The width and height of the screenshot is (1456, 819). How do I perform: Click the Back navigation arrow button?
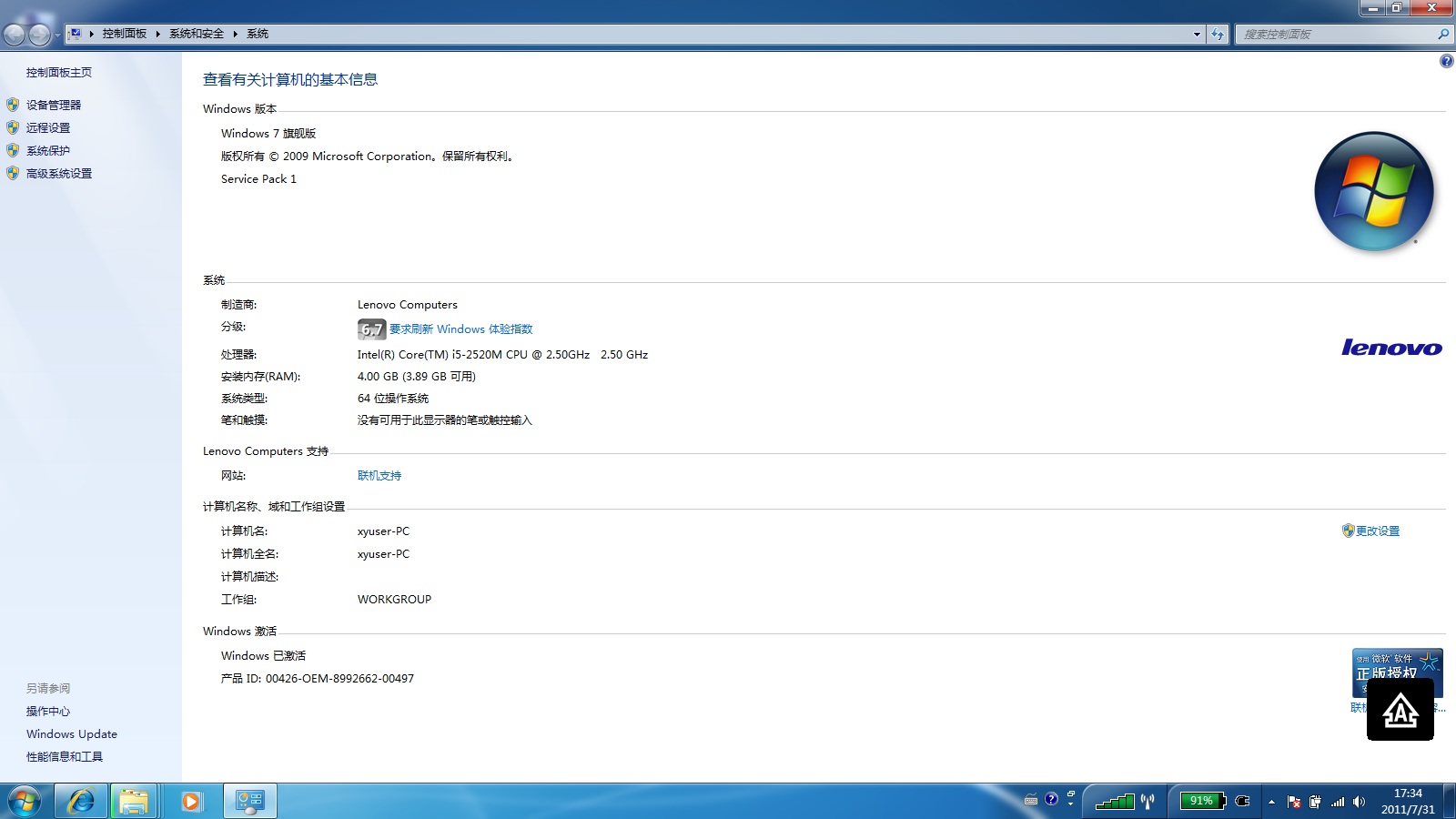15,35
